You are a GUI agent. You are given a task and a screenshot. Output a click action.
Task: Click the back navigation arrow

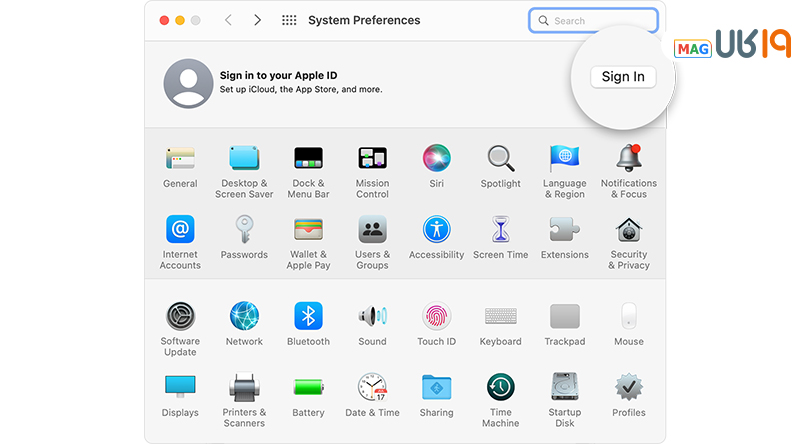pyautogui.click(x=228, y=20)
